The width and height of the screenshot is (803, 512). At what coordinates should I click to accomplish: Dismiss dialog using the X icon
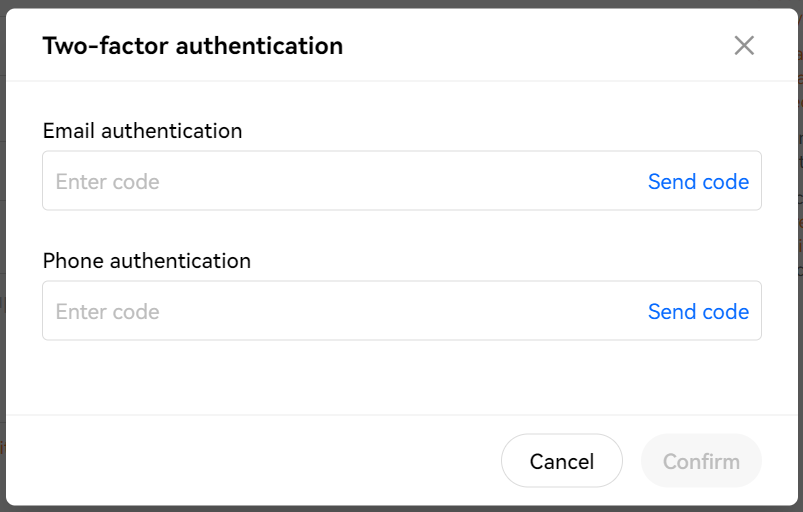(x=744, y=46)
